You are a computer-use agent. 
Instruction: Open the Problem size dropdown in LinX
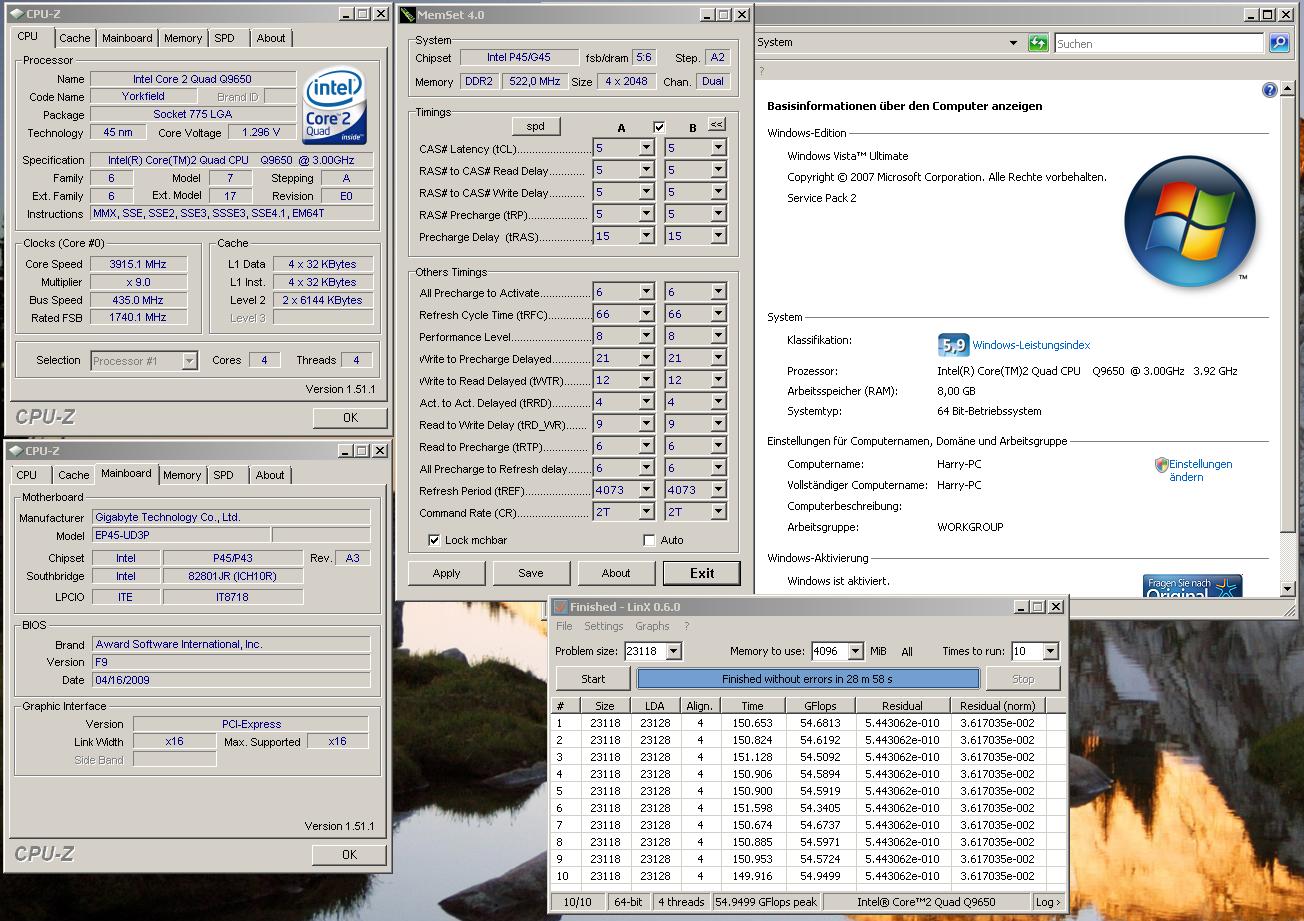673,651
